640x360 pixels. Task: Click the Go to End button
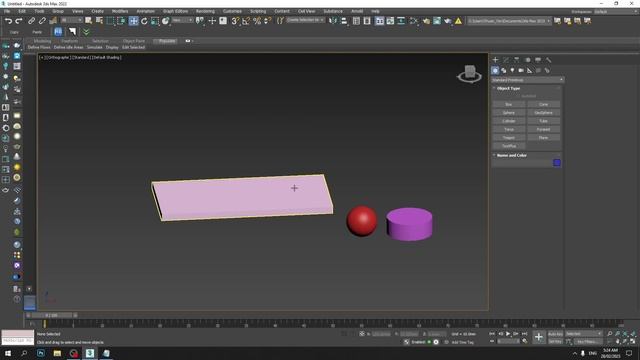point(524,334)
